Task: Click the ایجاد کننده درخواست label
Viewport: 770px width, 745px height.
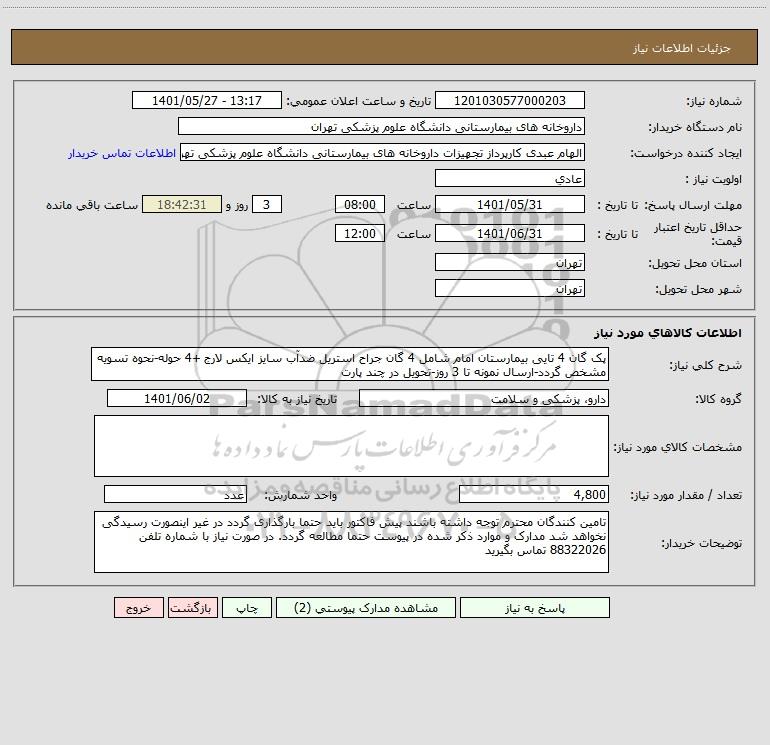Action: [x=686, y=153]
